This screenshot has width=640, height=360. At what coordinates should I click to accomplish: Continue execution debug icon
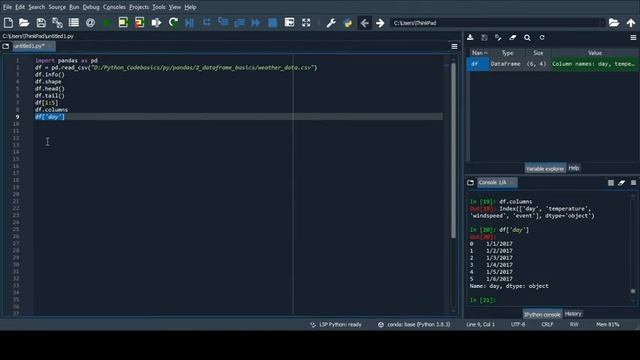pos(256,23)
